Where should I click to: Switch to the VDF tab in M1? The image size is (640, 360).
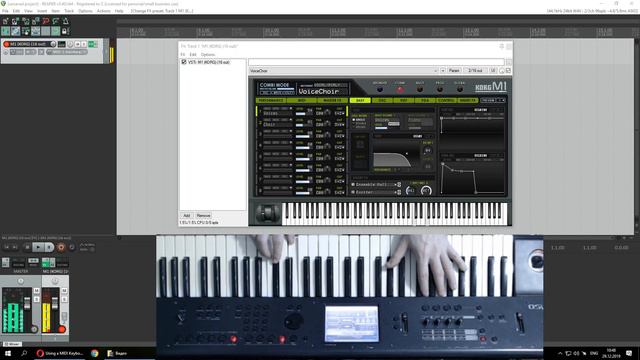pyautogui.click(x=403, y=100)
